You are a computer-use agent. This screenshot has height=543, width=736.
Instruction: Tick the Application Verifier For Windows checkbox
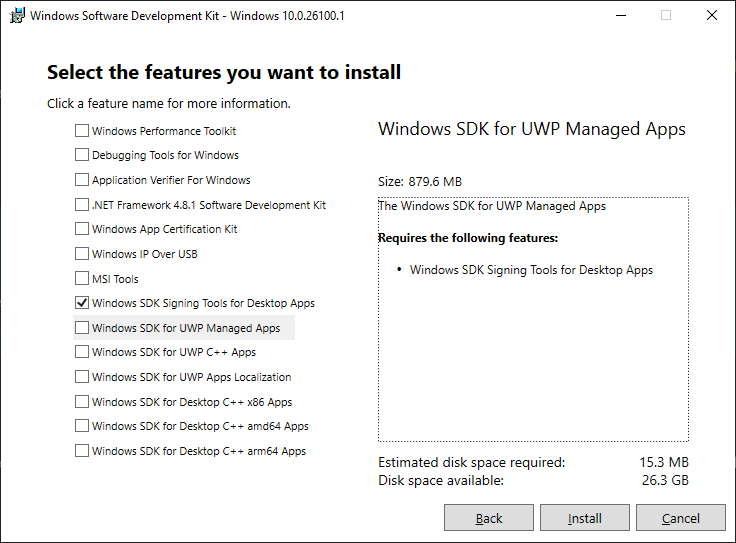[x=82, y=180]
